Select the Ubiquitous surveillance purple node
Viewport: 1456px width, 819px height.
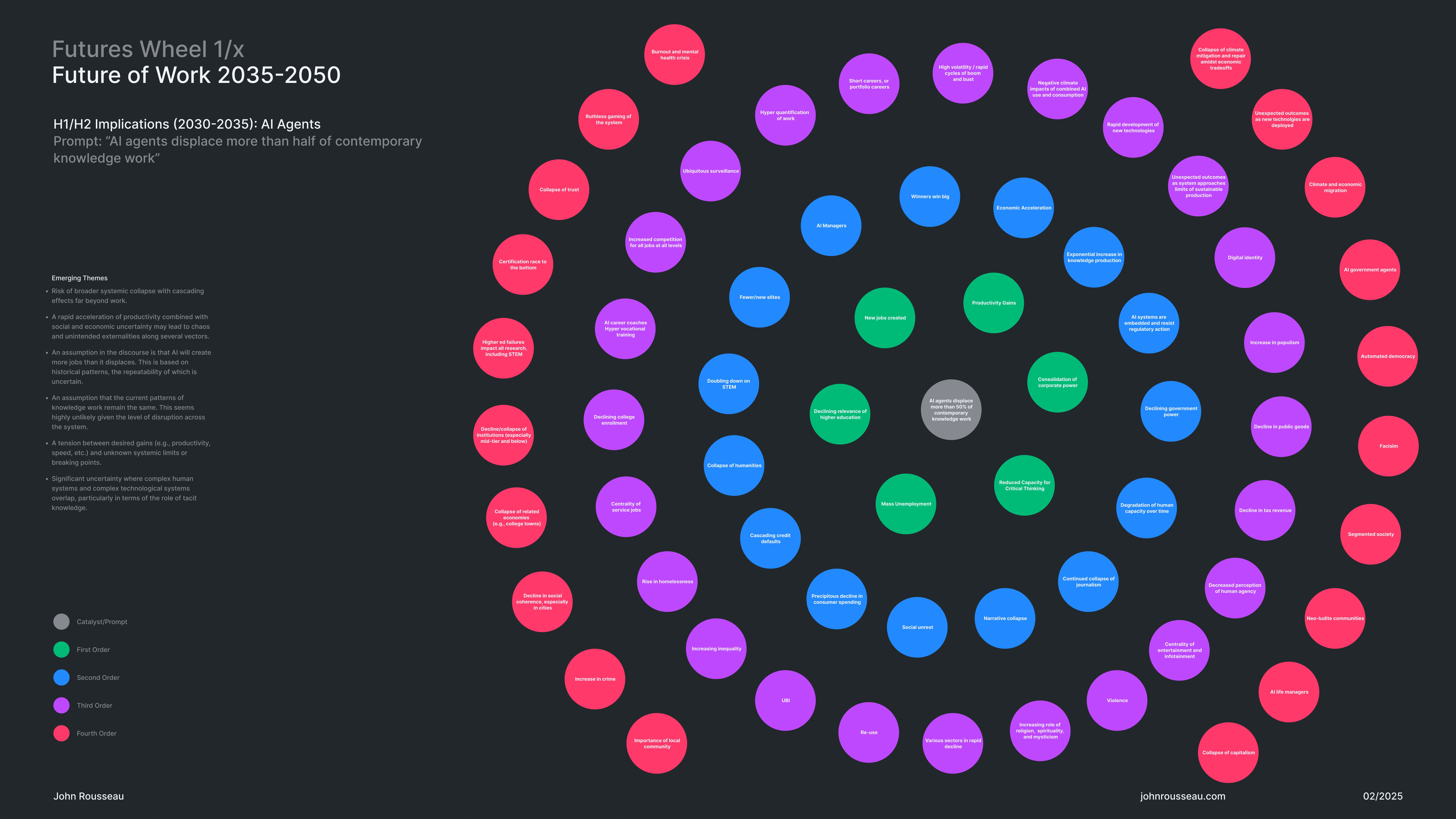(710, 171)
